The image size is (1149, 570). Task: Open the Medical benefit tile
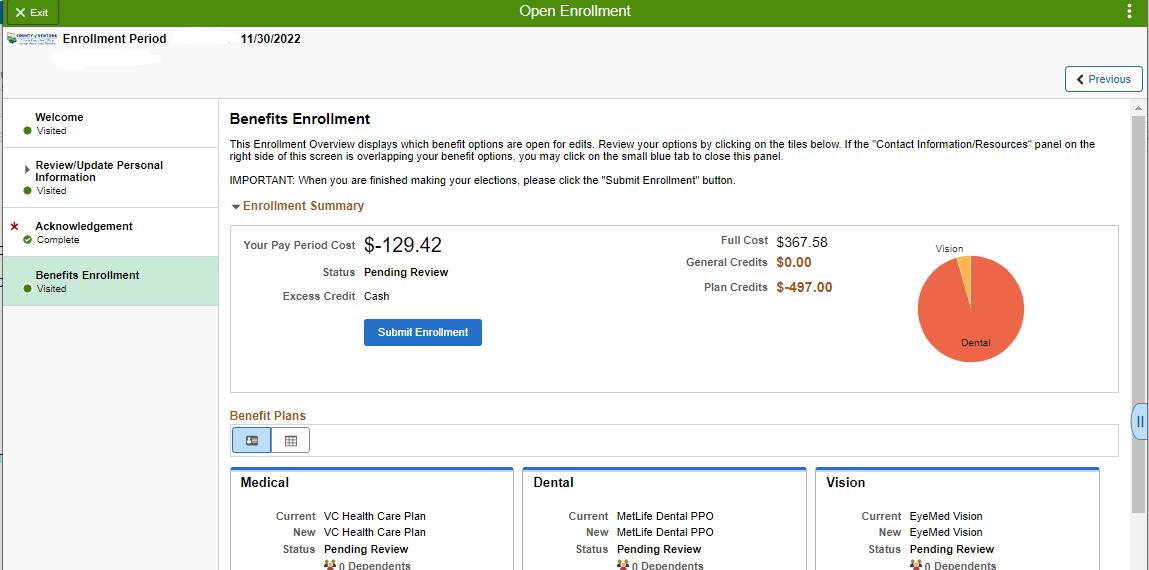(372, 519)
